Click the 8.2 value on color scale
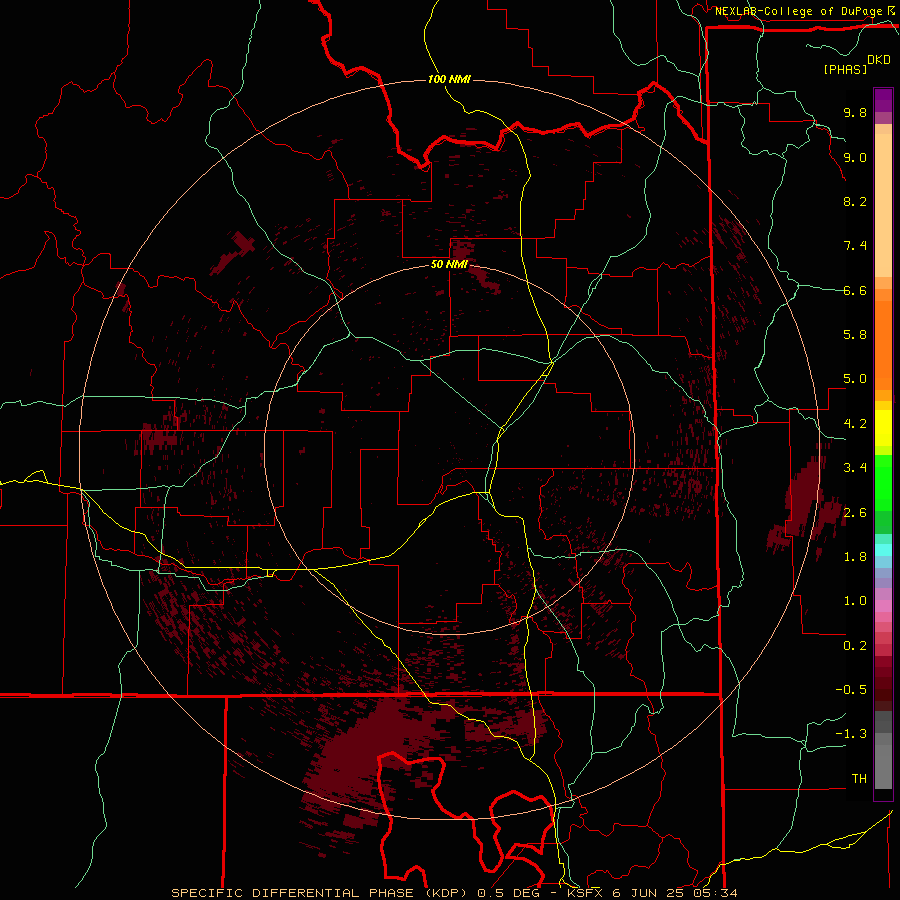900x900 pixels. [855, 201]
